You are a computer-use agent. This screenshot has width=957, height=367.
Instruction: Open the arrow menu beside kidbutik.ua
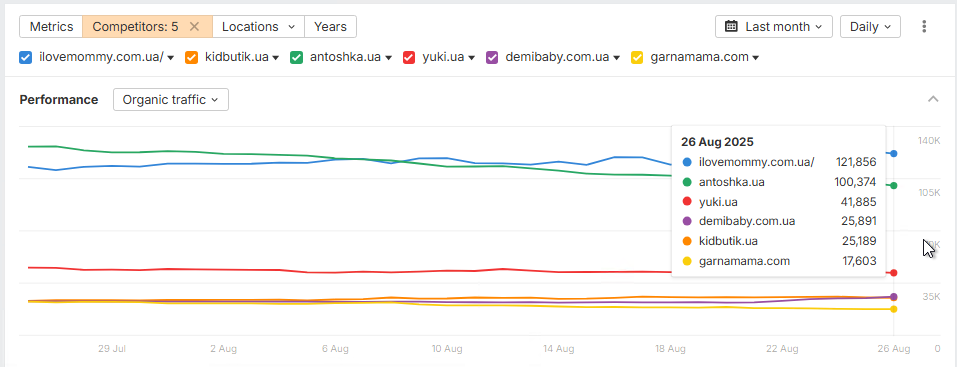click(275, 58)
